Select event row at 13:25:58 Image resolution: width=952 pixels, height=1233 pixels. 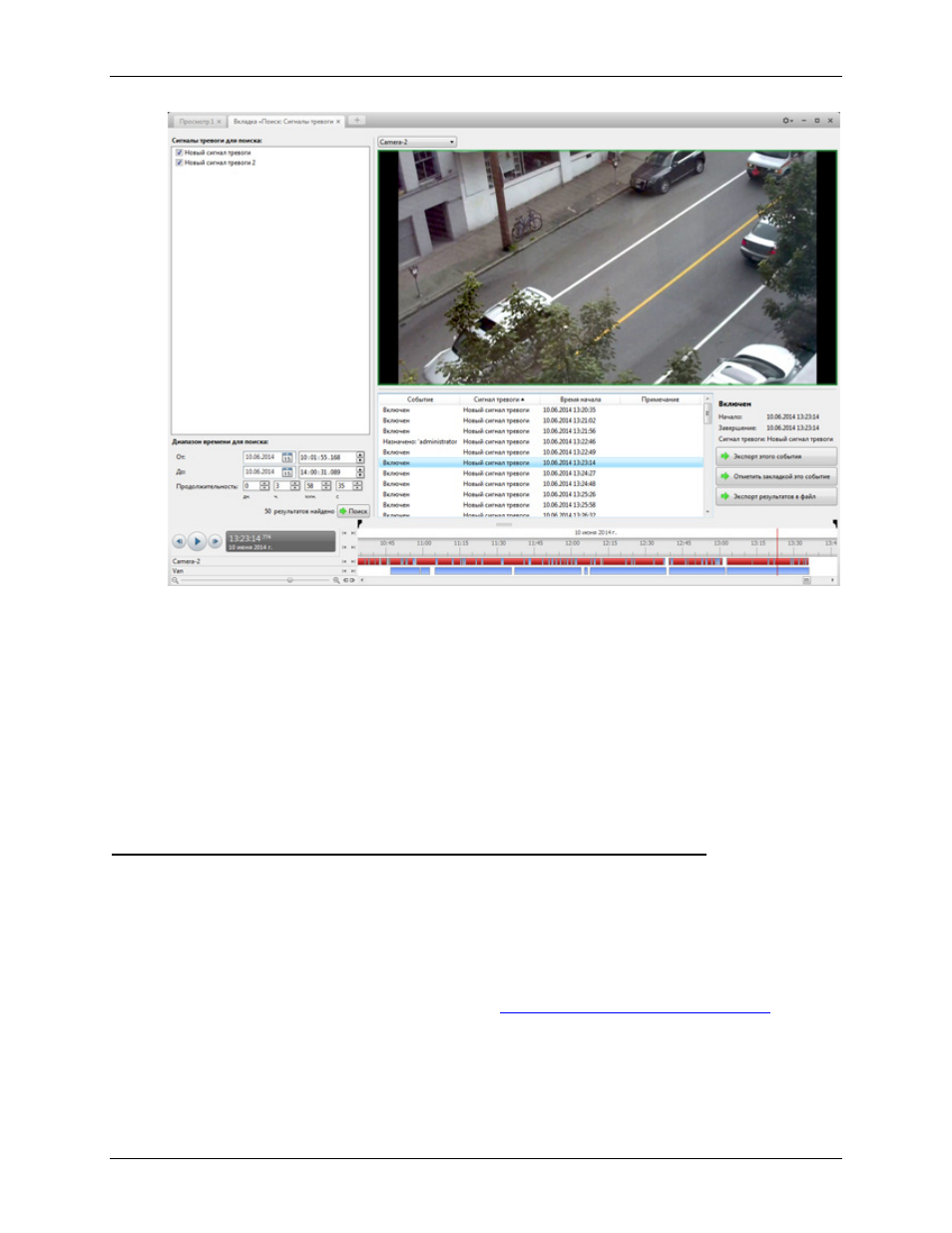tap(541, 505)
